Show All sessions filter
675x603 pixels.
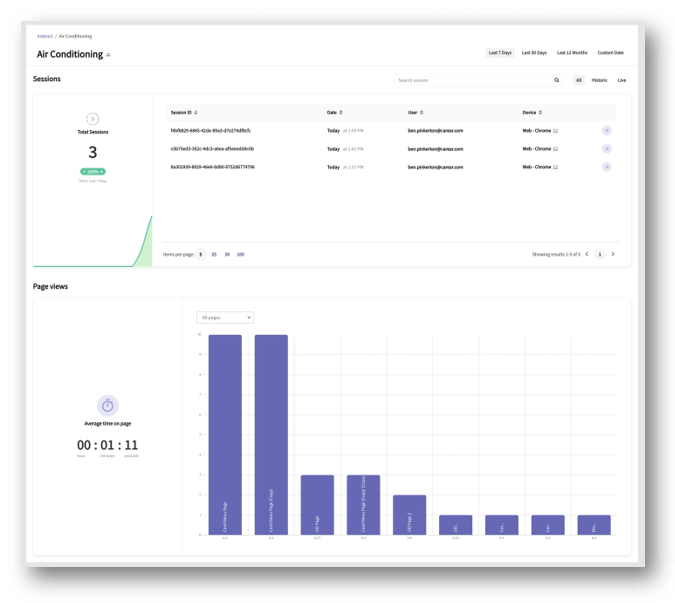[578, 80]
